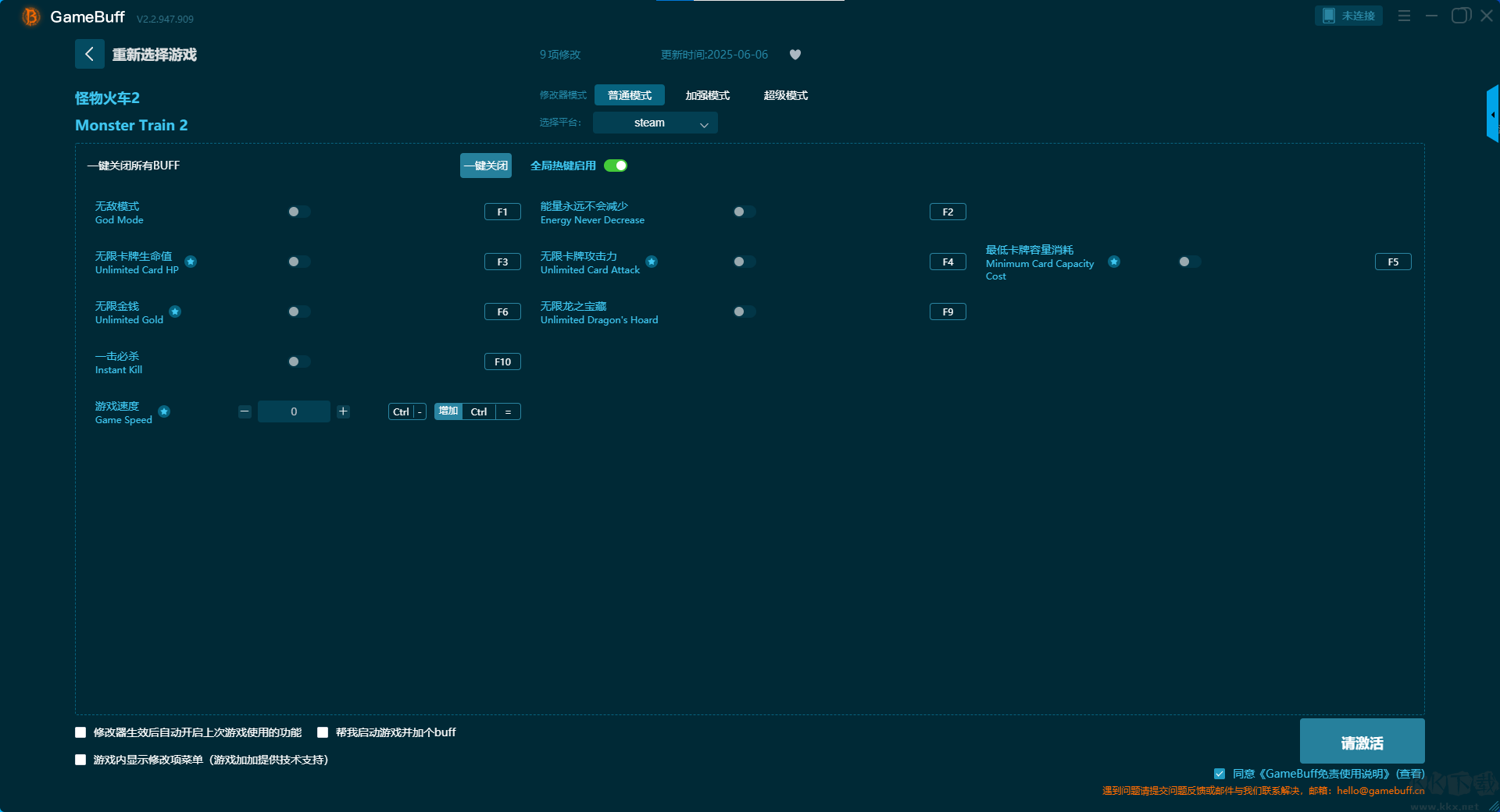
Task: Click the heart favorite icon
Action: [x=795, y=55]
